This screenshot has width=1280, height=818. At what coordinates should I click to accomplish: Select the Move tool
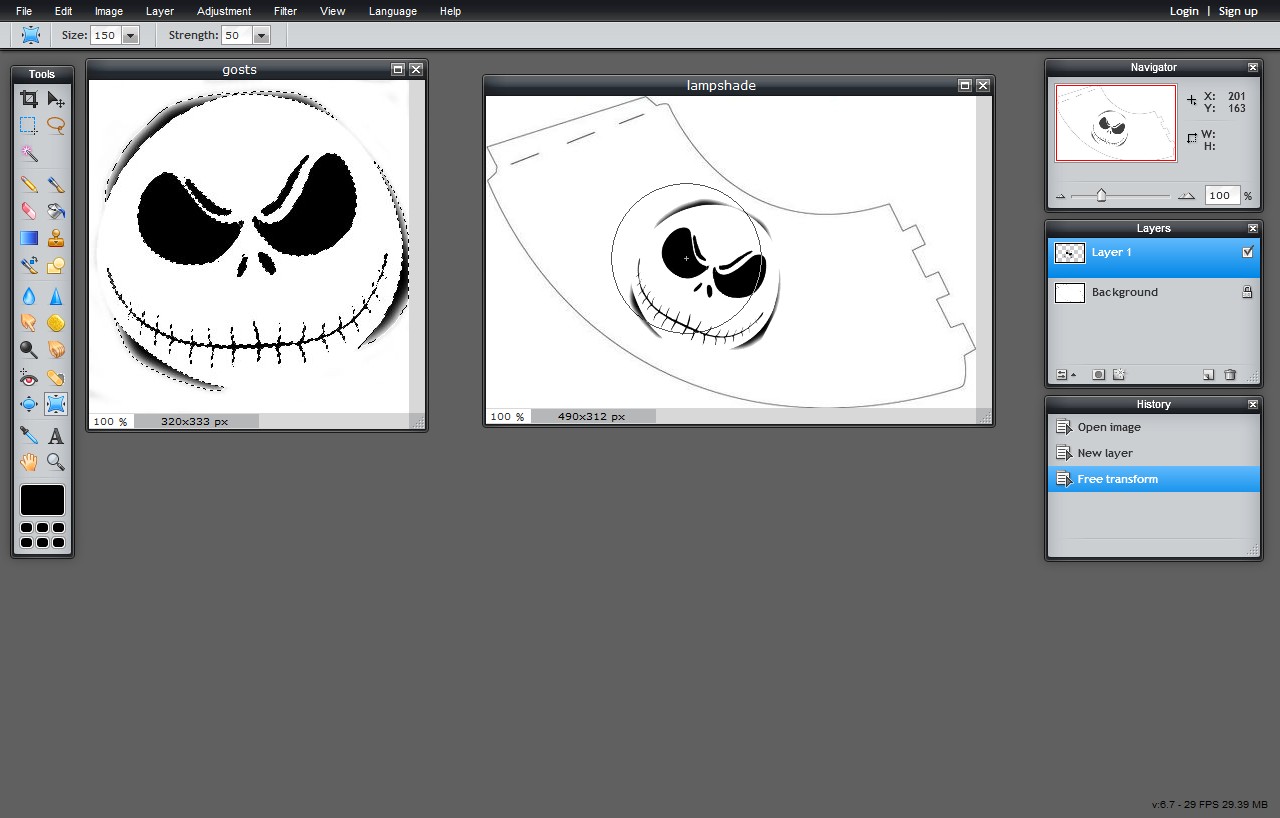point(56,99)
